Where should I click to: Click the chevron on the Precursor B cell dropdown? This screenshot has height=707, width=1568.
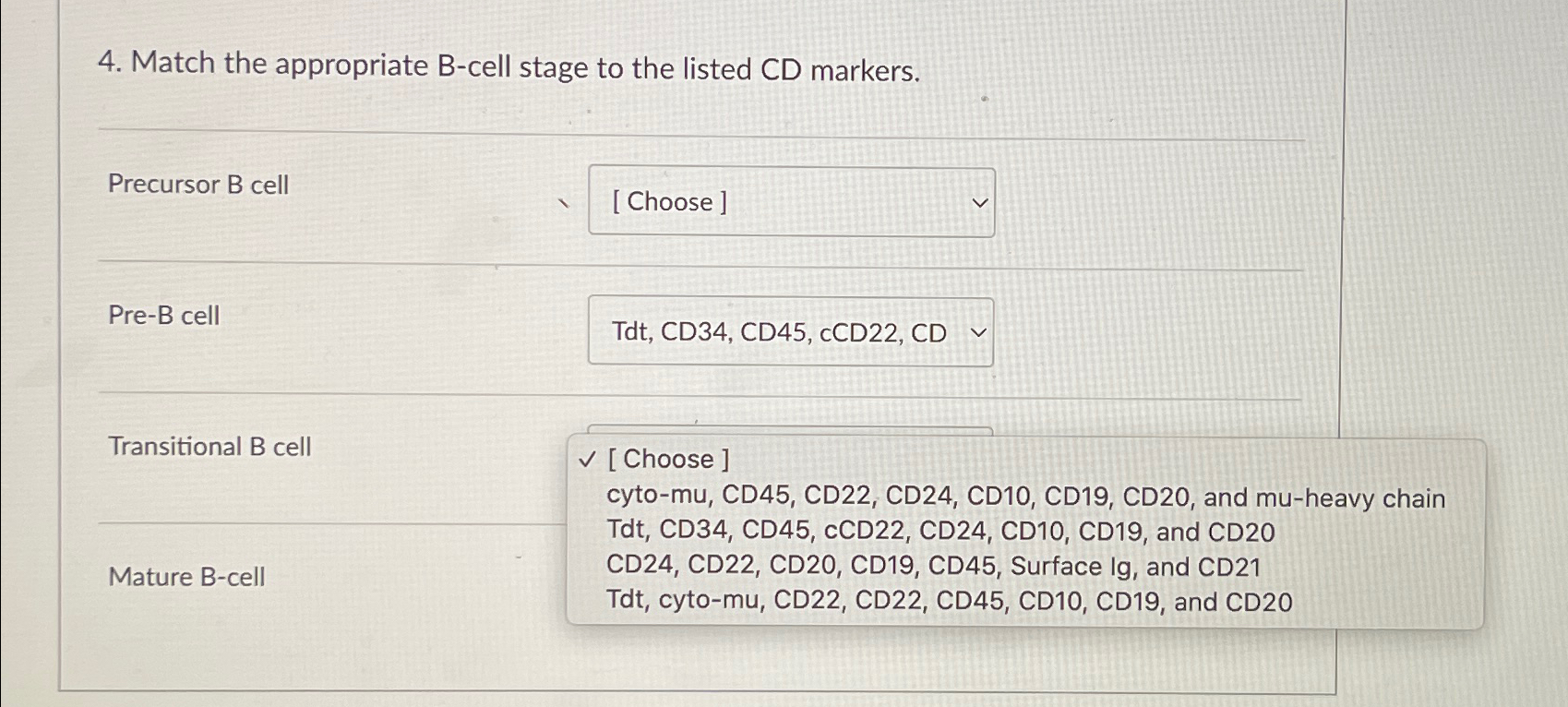(980, 201)
